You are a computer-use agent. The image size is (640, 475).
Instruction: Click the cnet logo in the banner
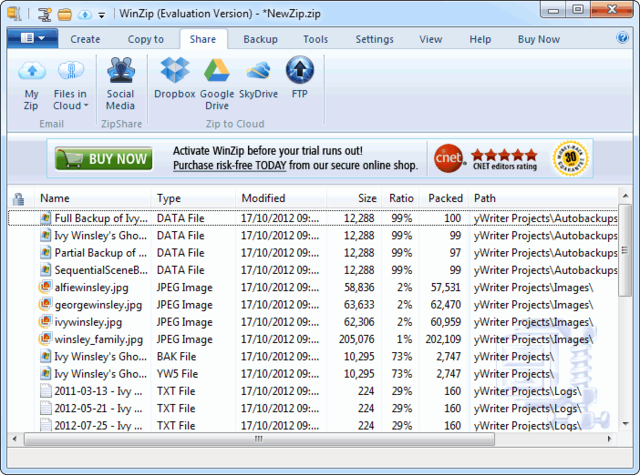pos(449,158)
